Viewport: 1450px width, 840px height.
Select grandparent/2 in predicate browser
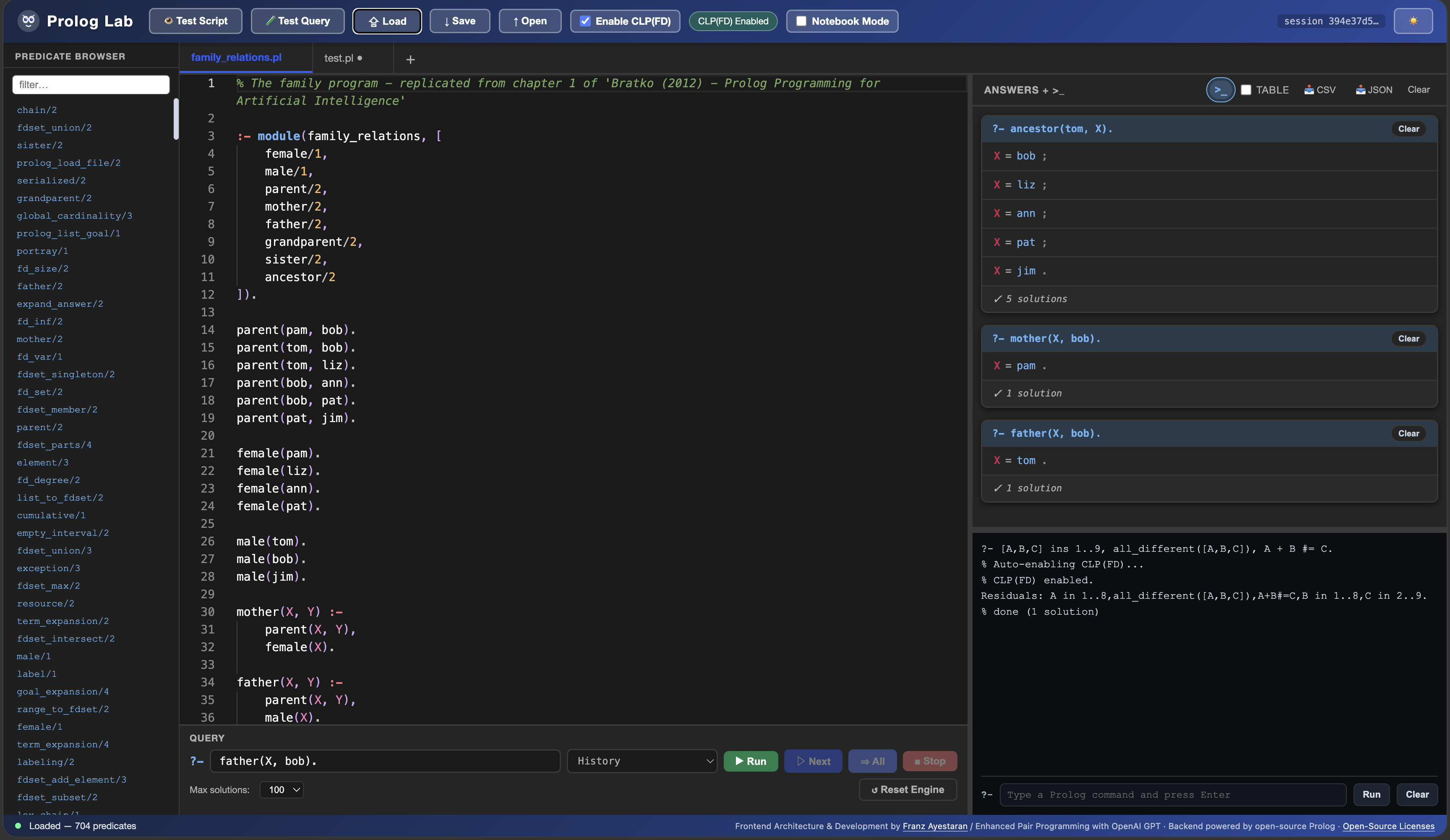tap(54, 198)
